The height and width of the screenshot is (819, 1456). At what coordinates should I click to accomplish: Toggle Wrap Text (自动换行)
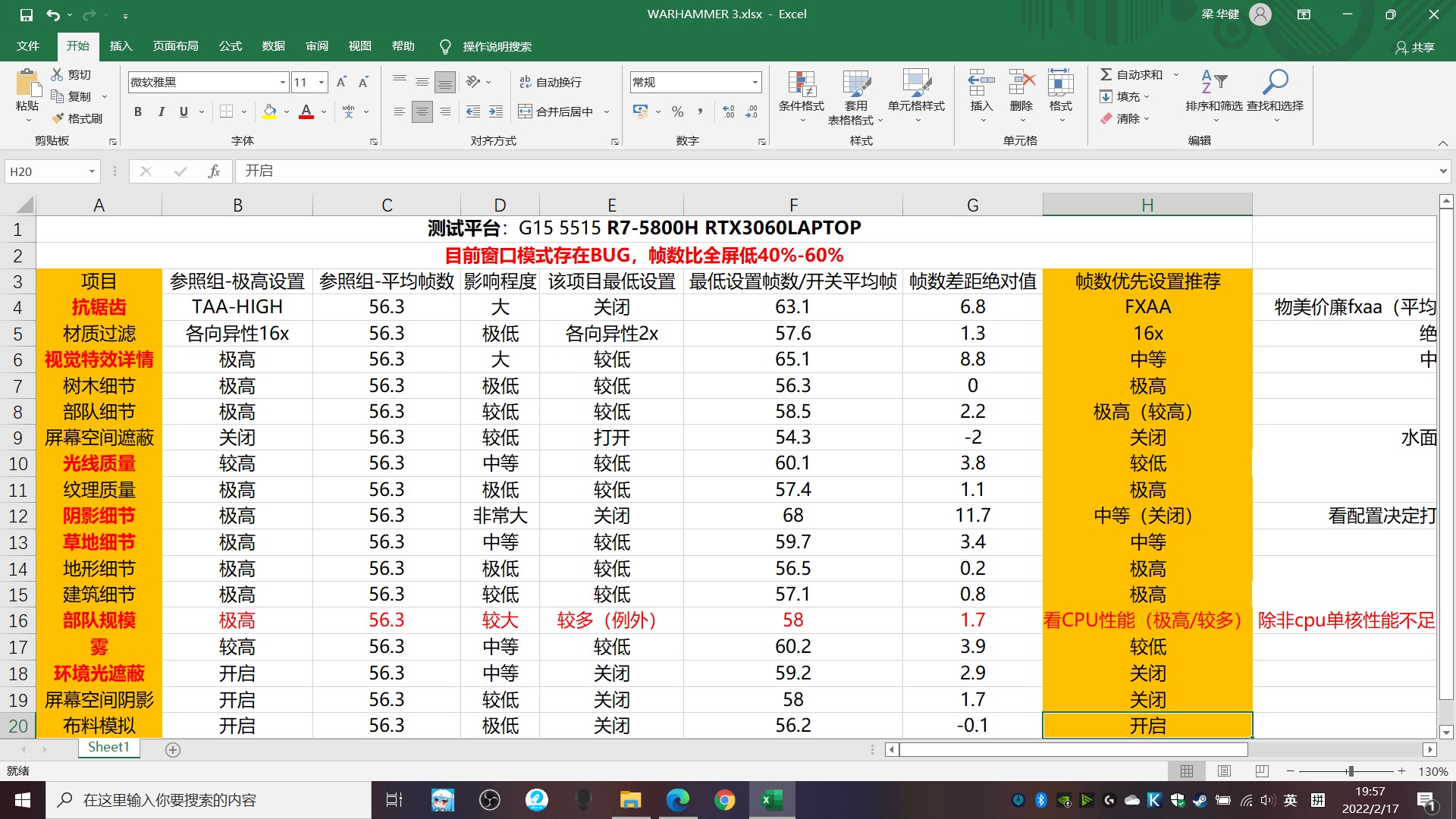click(551, 82)
